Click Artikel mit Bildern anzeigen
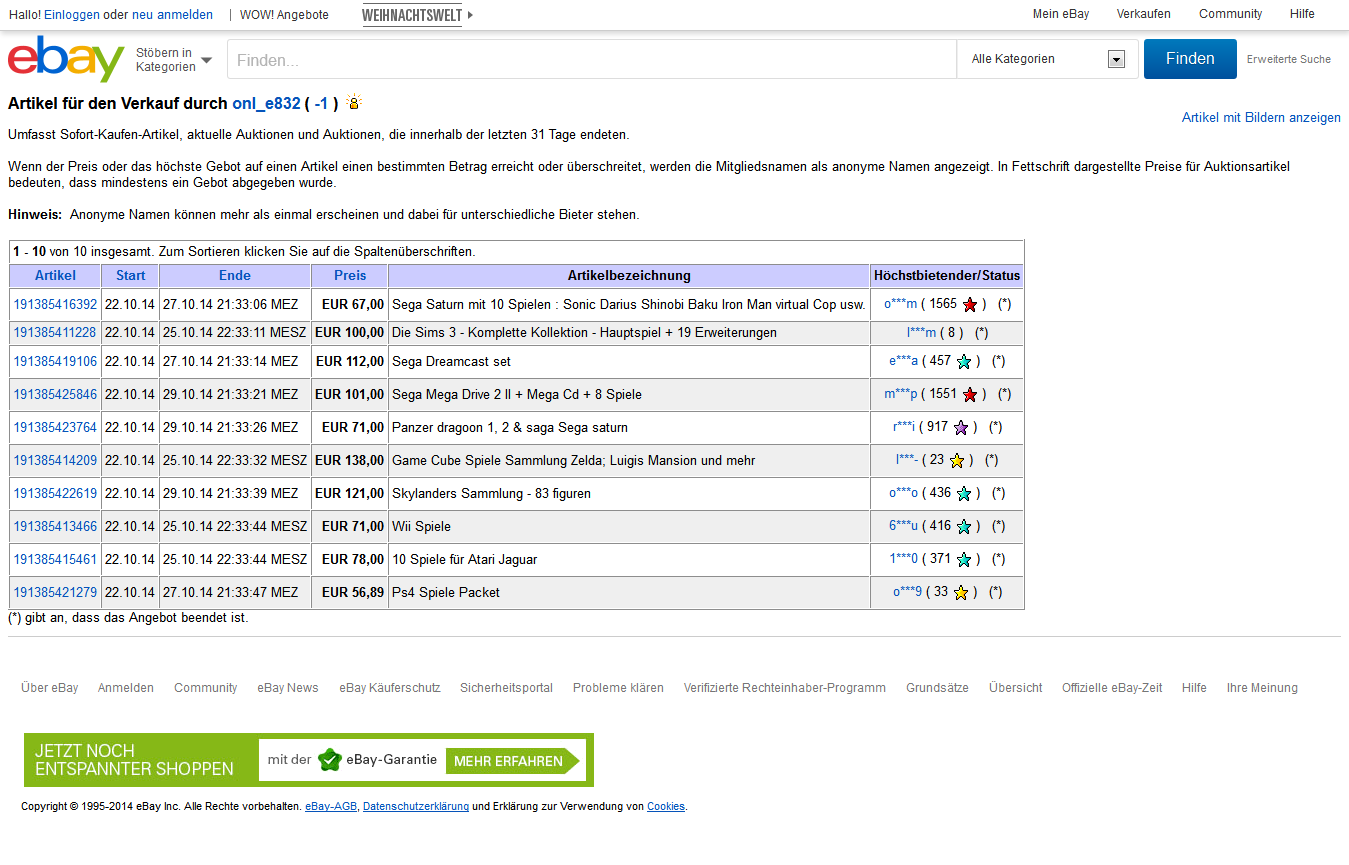The image size is (1349, 865). pyautogui.click(x=1261, y=118)
